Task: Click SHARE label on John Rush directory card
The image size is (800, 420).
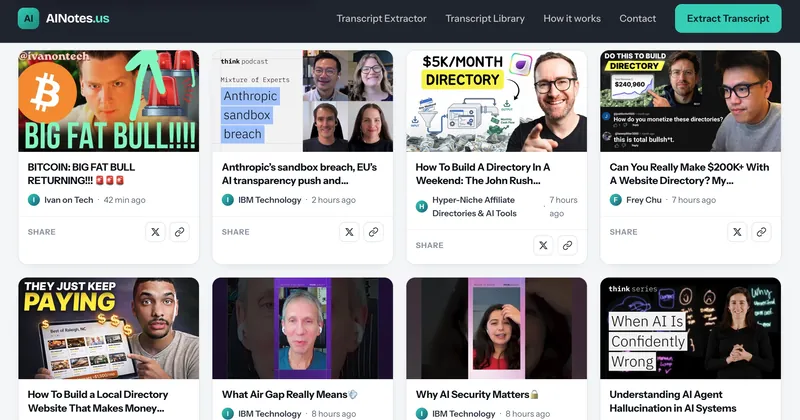Action: [x=430, y=245]
